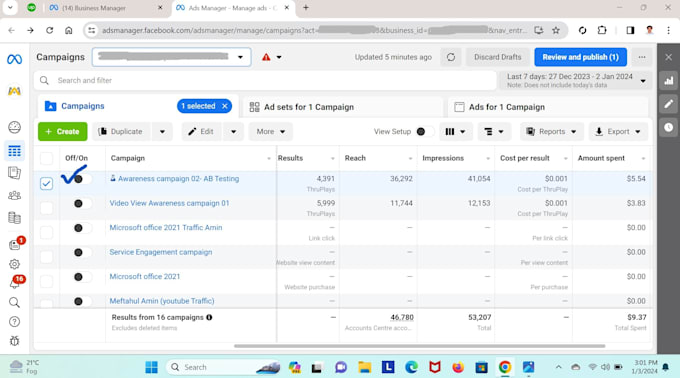Switch to Ad sets for 1 Campaign tab
Viewport: 680px width, 378px height.
tap(343, 107)
